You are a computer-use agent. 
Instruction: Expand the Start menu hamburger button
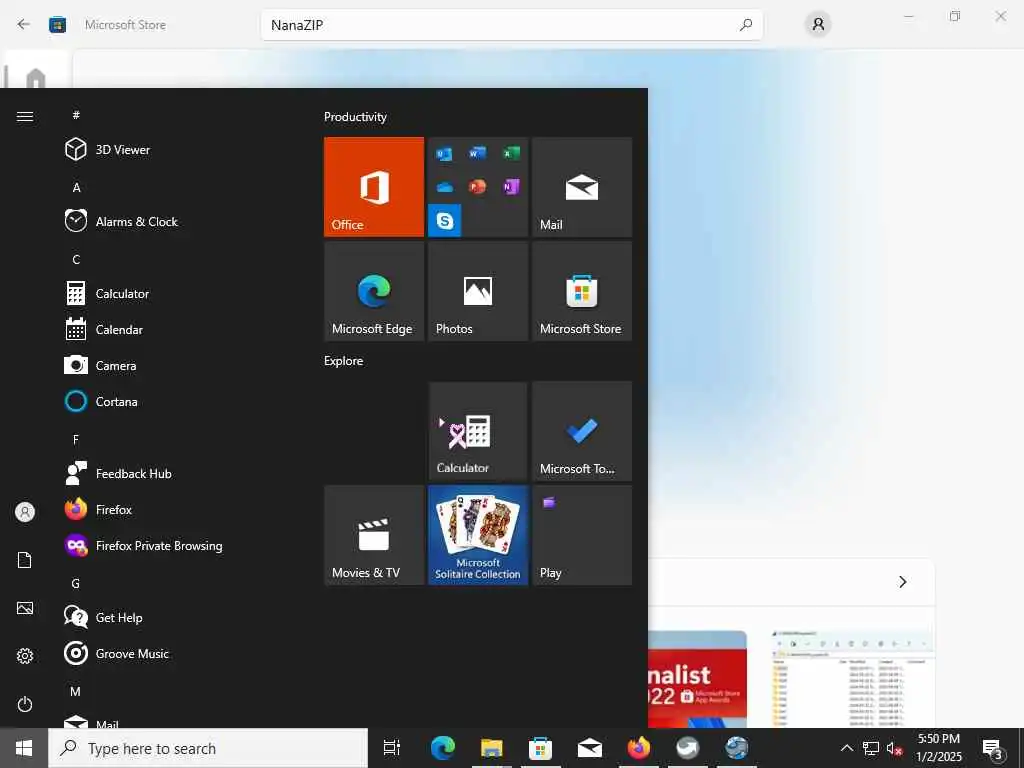25,116
